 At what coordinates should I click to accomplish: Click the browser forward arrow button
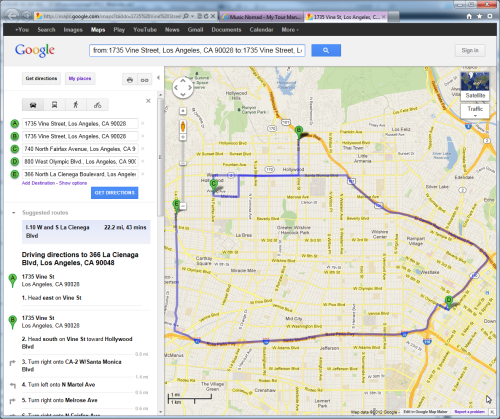click(27, 16)
